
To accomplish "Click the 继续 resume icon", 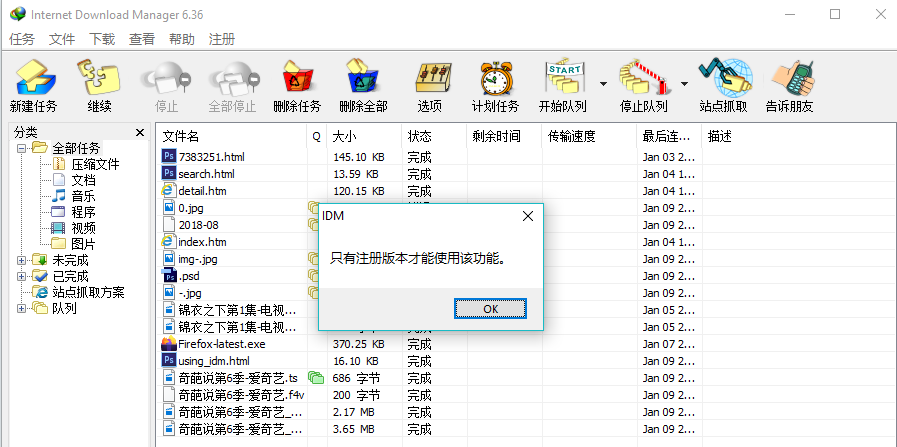I will pos(100,76).
